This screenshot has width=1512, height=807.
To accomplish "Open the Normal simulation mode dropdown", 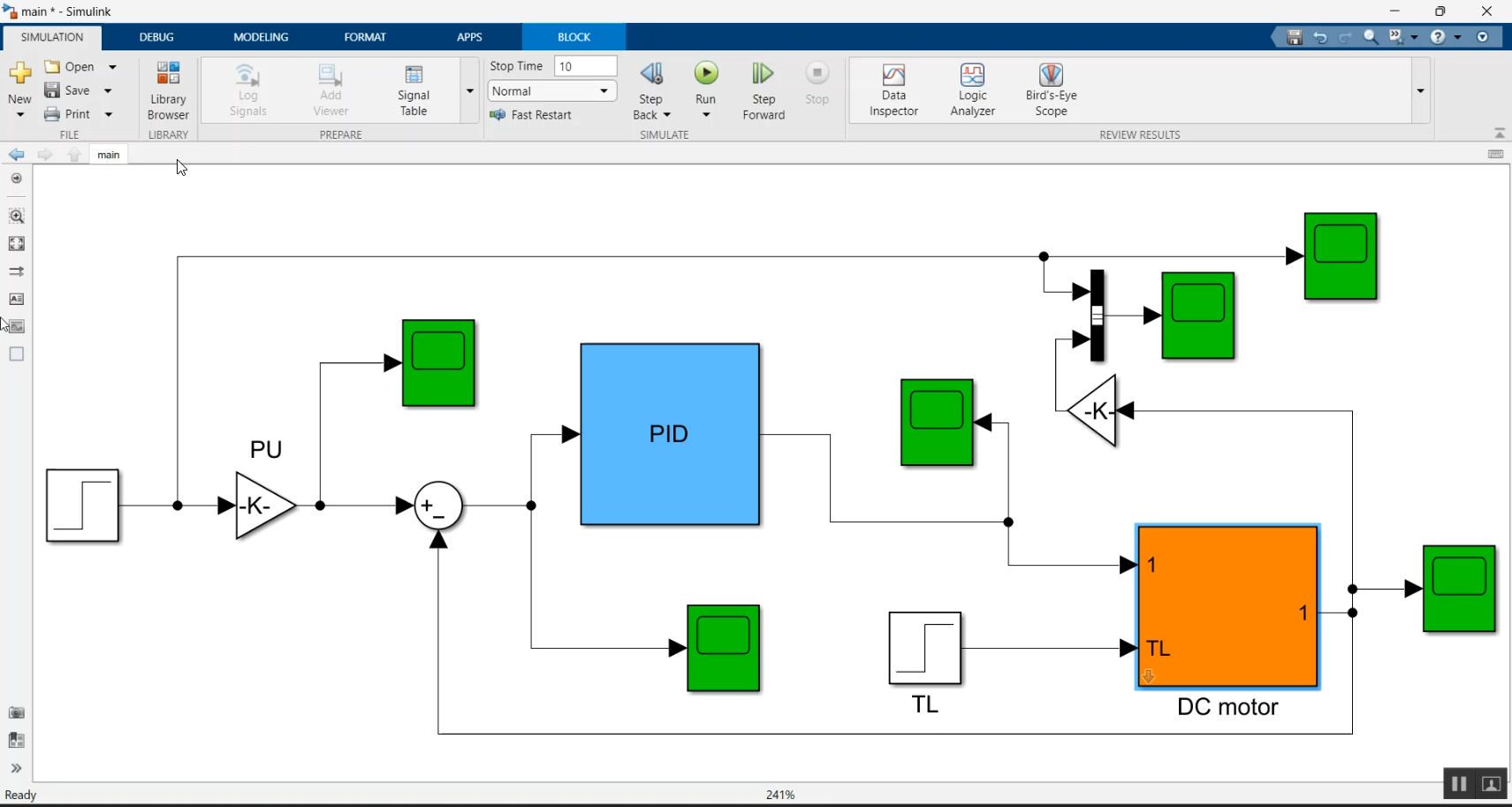I will [x=551, y=91].
